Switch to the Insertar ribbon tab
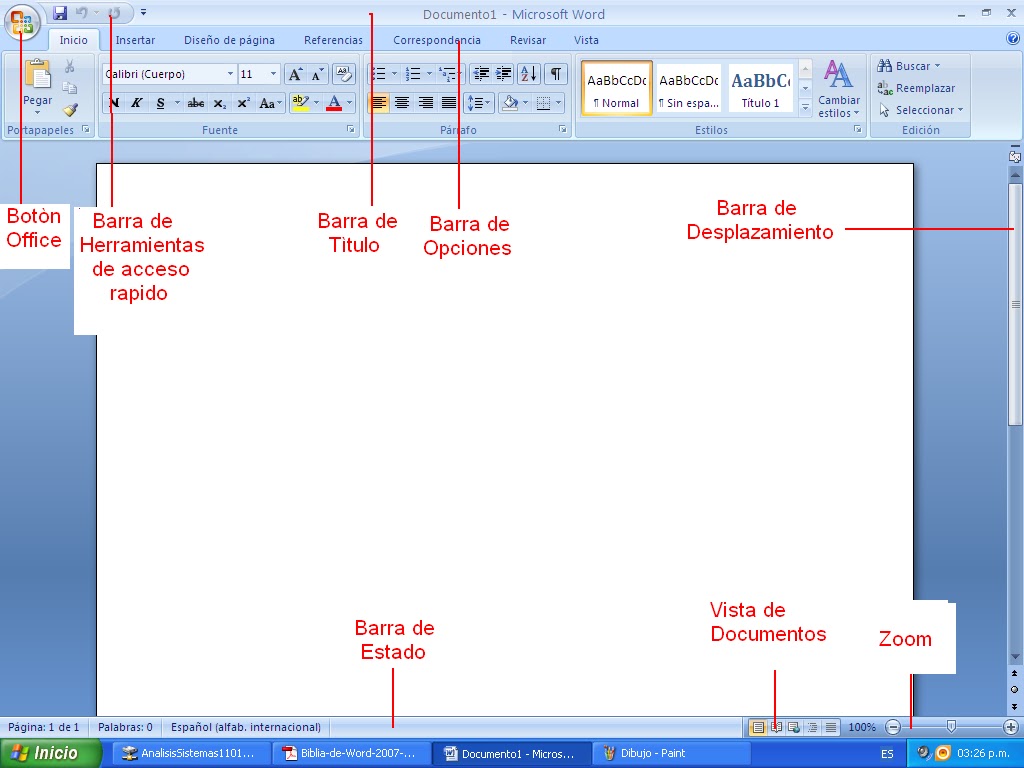This screenshot has height=768, width=1024. click(x=135, y=40)
